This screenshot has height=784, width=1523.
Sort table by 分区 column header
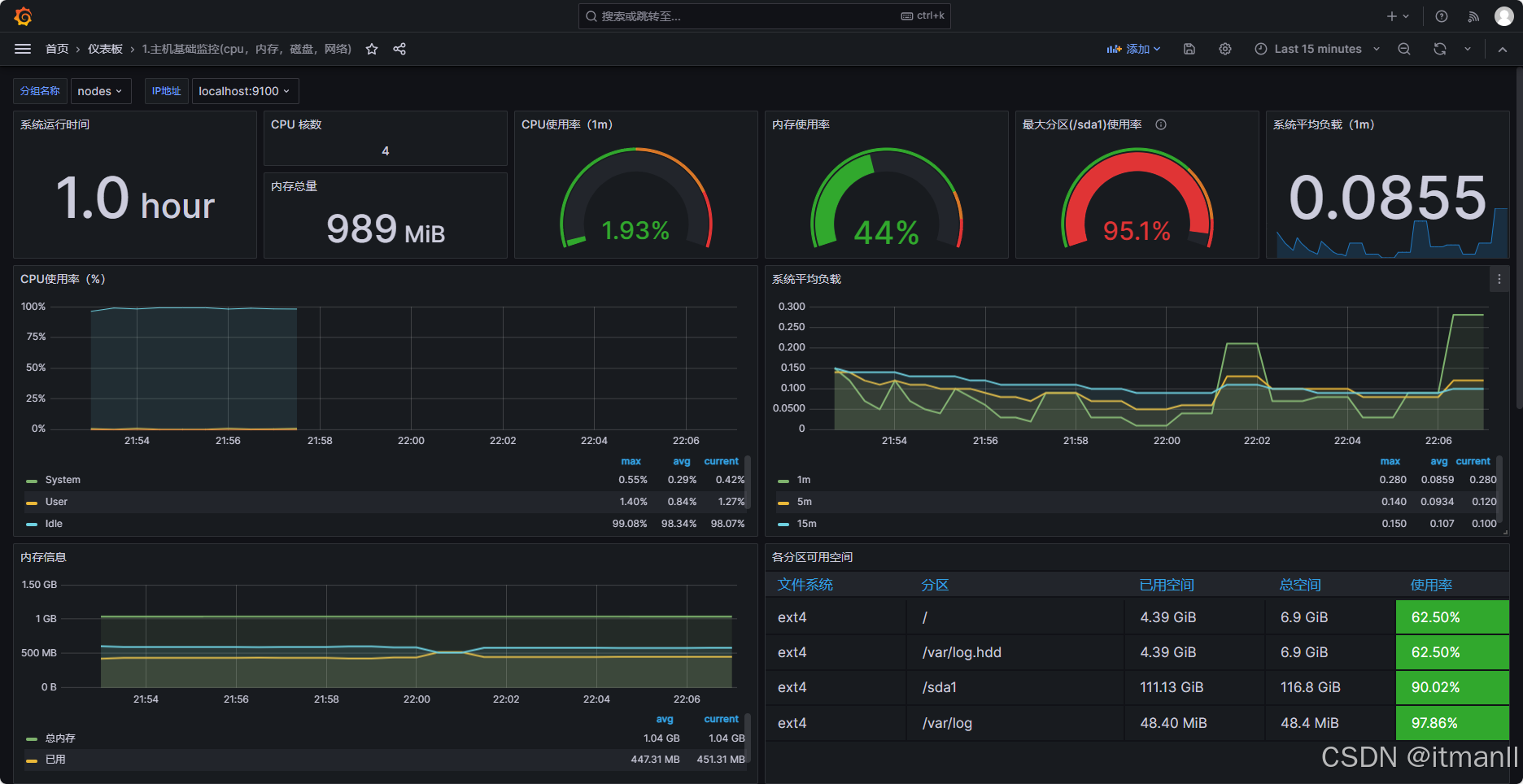[935, 585]
